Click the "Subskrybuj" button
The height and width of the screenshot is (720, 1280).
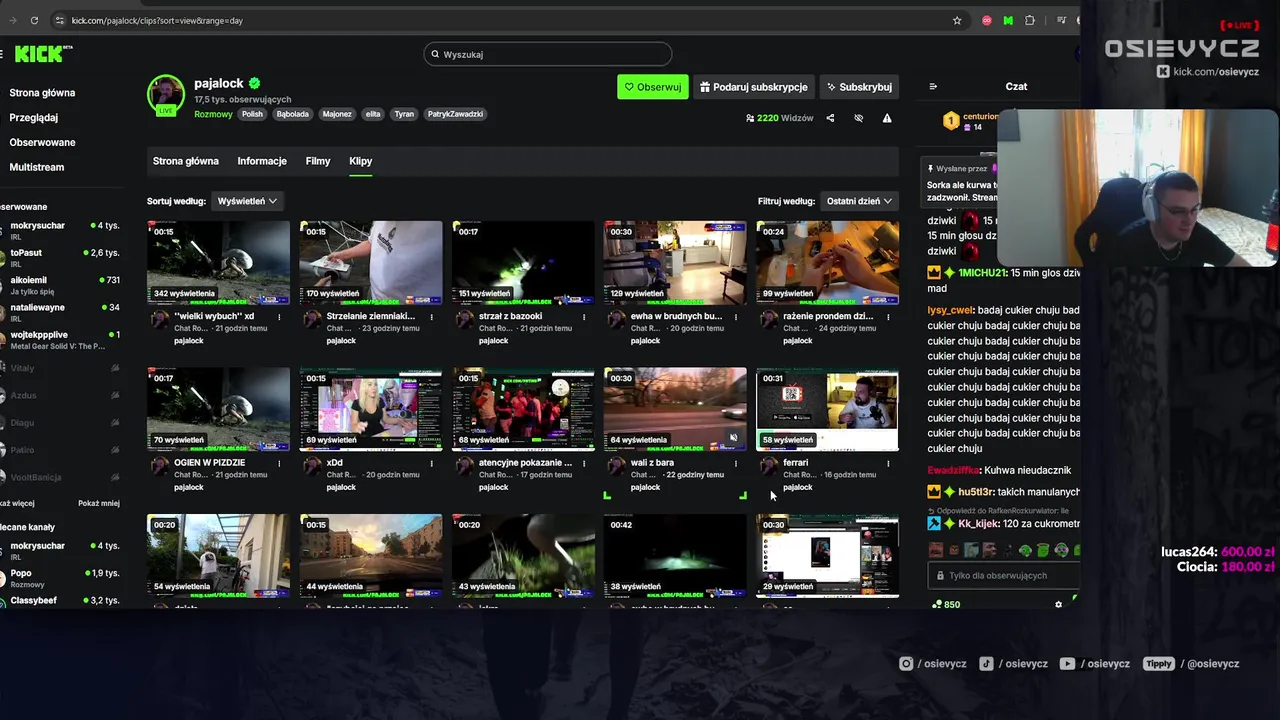858,87
